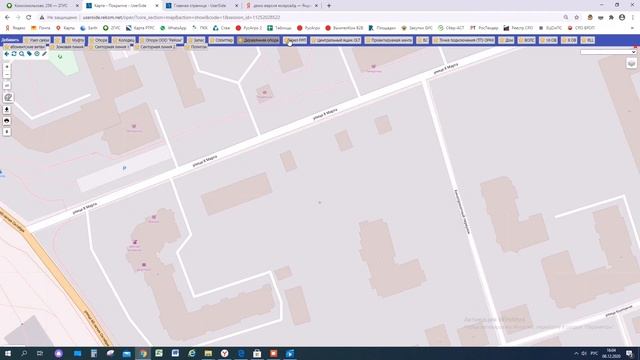The height and width of the screenshot is (360, 640).
Task: Open Карта РТРС bookmark
Action: (x=140, y=28)
